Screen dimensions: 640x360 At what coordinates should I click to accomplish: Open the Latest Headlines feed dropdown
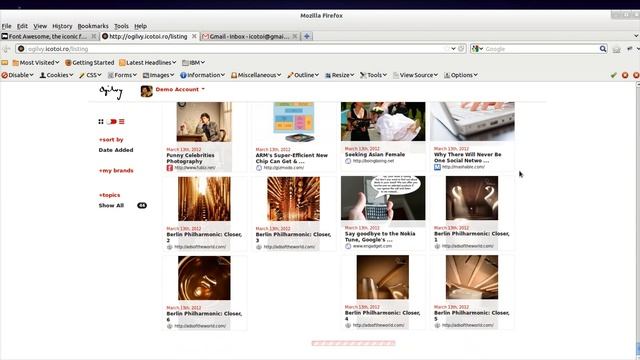(147, 62)
